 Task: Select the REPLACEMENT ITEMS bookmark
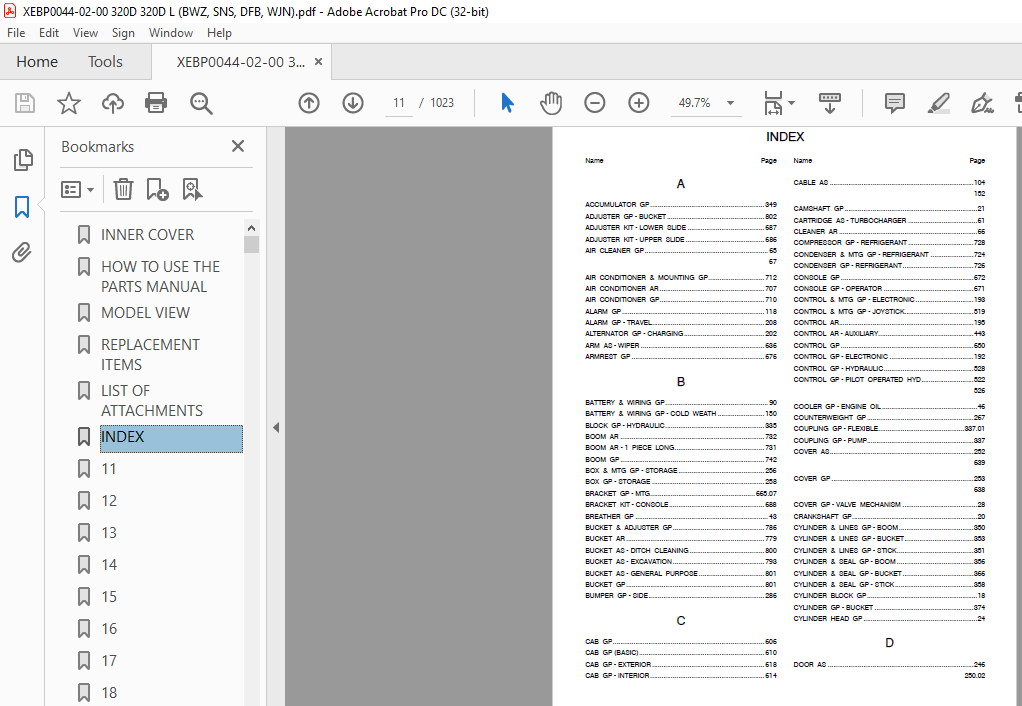click(150, 355)
